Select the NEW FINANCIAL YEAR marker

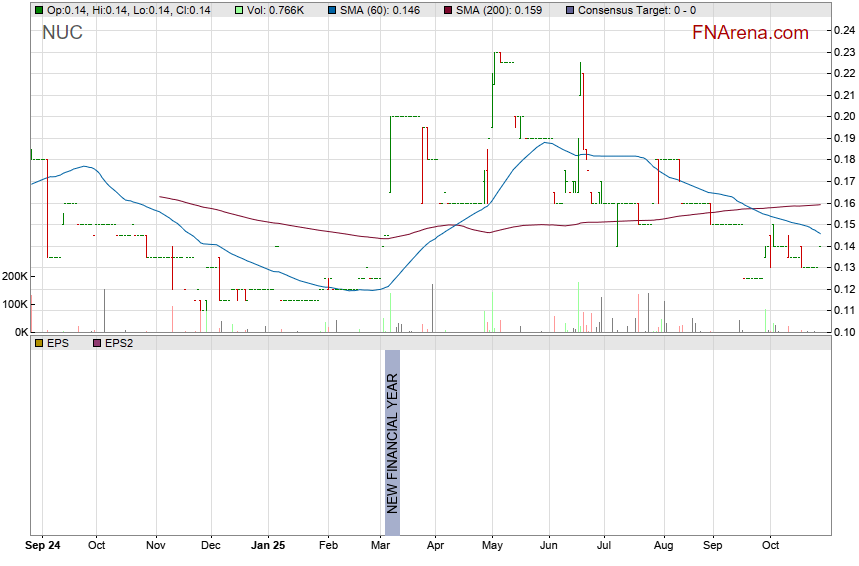pos(392,443)
